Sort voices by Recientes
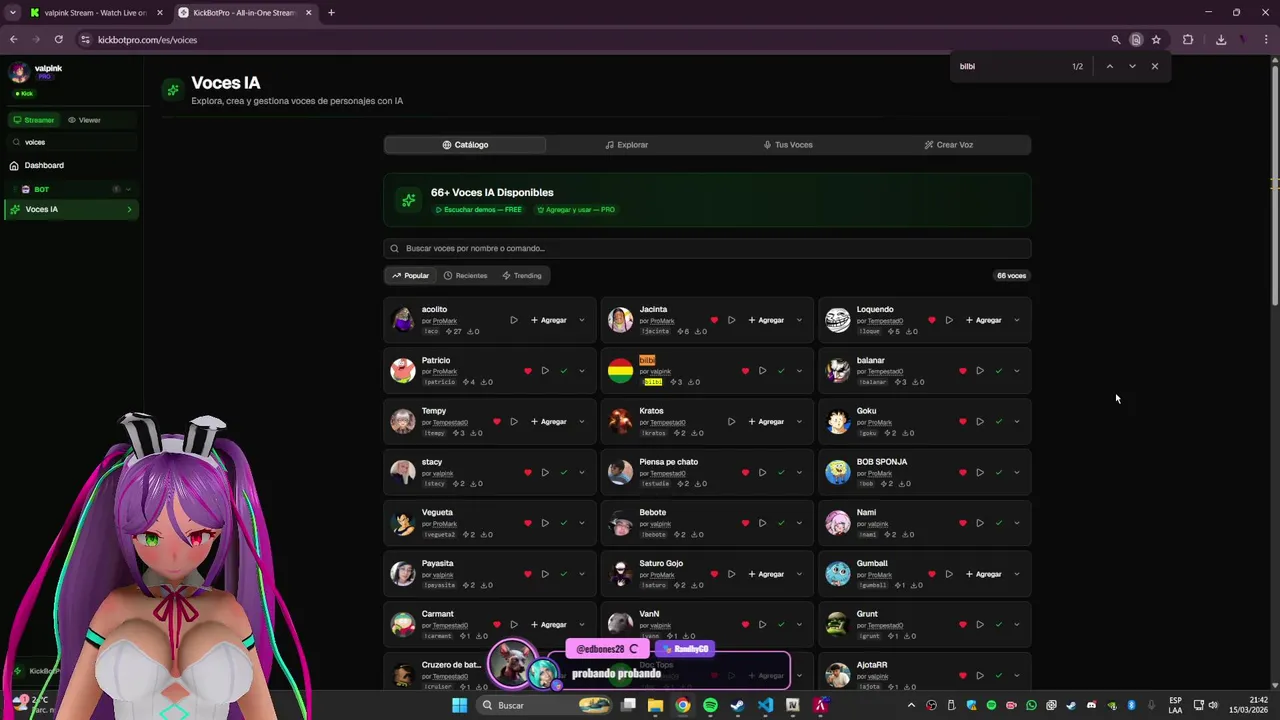Image resolution: width=1280 pixels, height=720 pixels. click(465, 275)
